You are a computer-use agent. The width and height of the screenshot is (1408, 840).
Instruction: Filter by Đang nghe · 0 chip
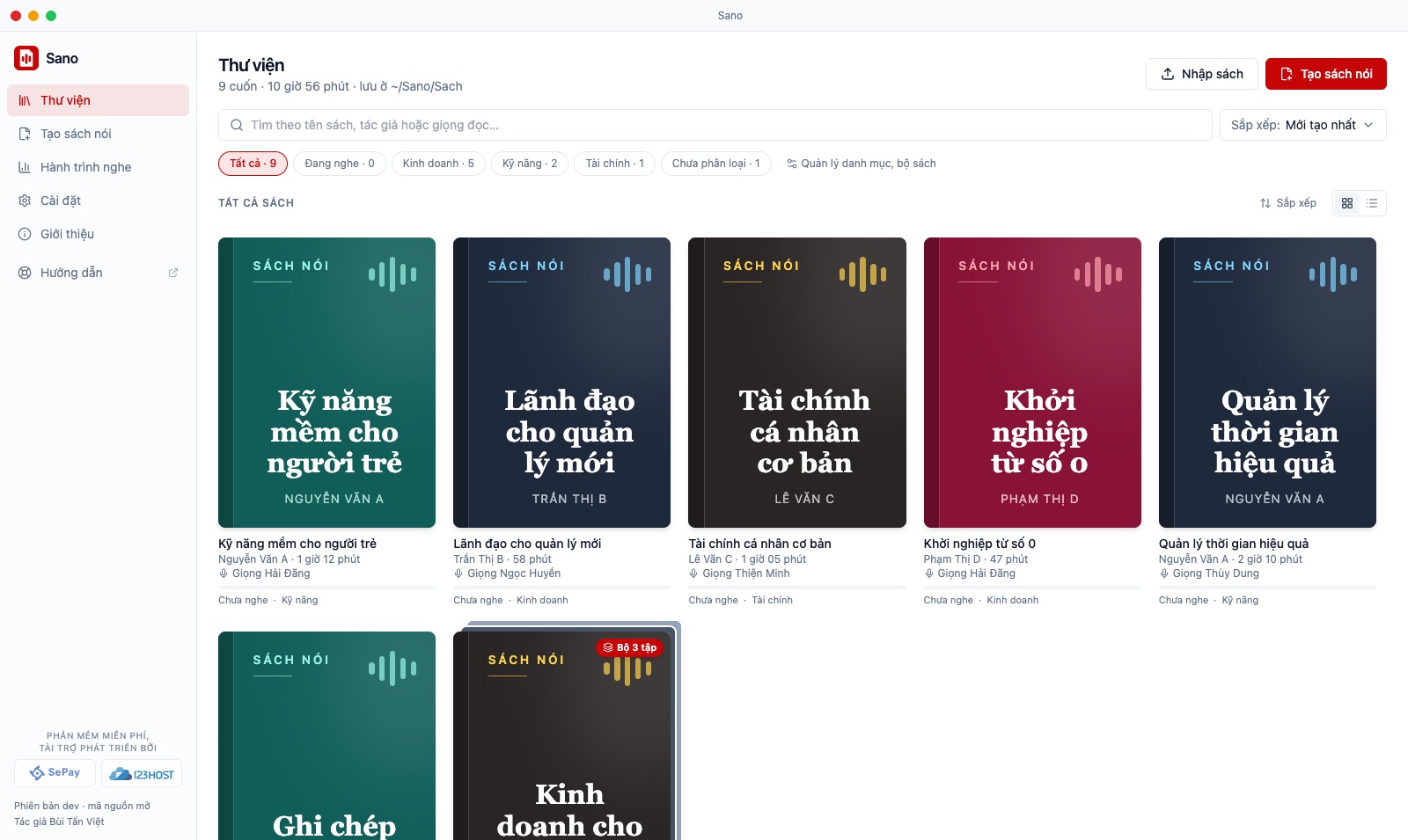(340, 164)
